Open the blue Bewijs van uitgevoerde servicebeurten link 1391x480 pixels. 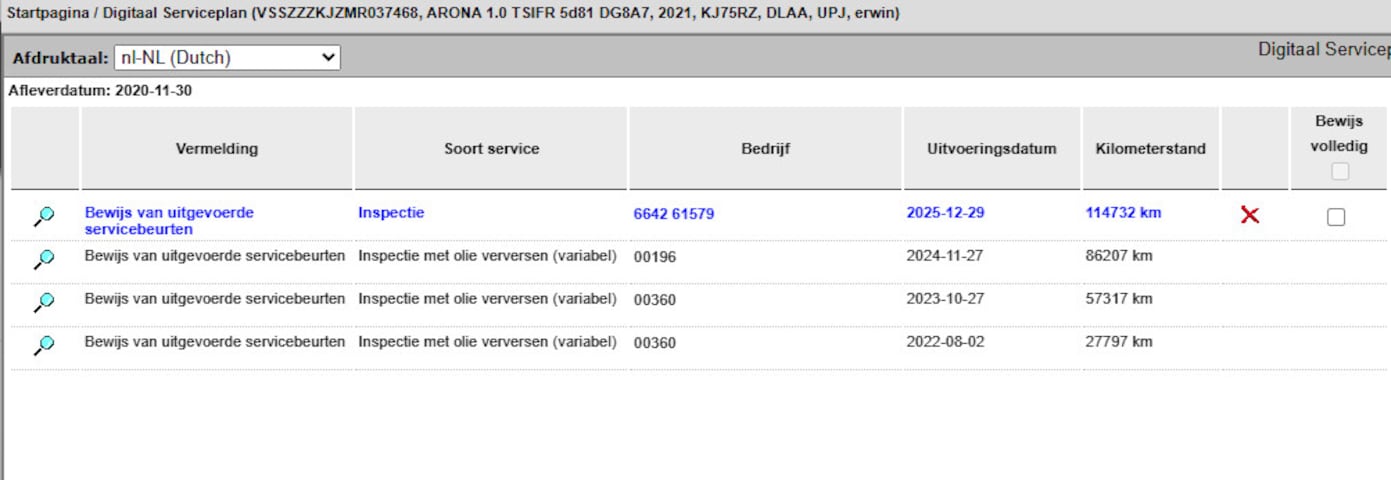point(169,221)
